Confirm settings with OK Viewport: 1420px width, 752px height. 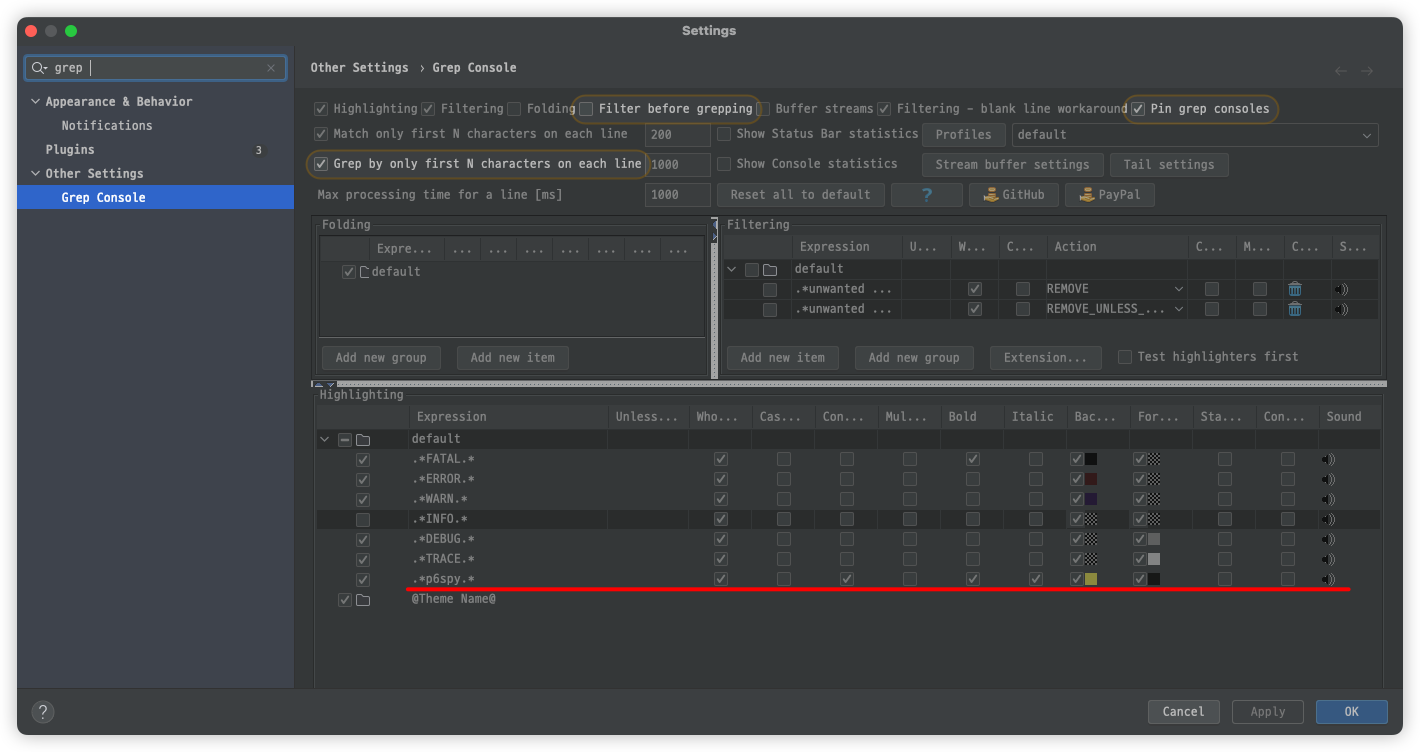(x=1352, y=712)
